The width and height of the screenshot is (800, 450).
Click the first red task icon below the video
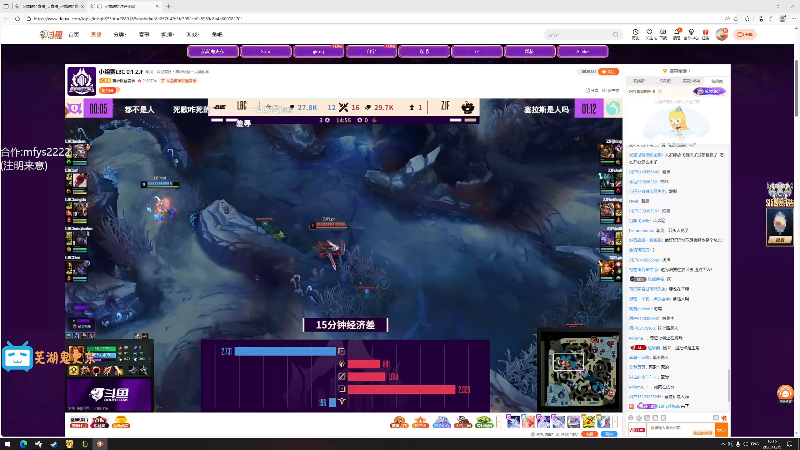tap(79, 422)
